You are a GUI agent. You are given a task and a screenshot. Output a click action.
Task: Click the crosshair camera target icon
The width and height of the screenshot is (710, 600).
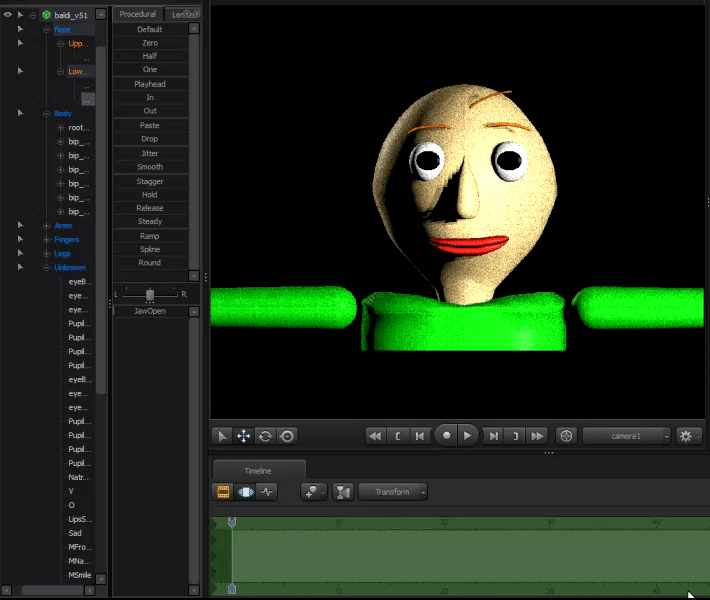tap(566, 436)
